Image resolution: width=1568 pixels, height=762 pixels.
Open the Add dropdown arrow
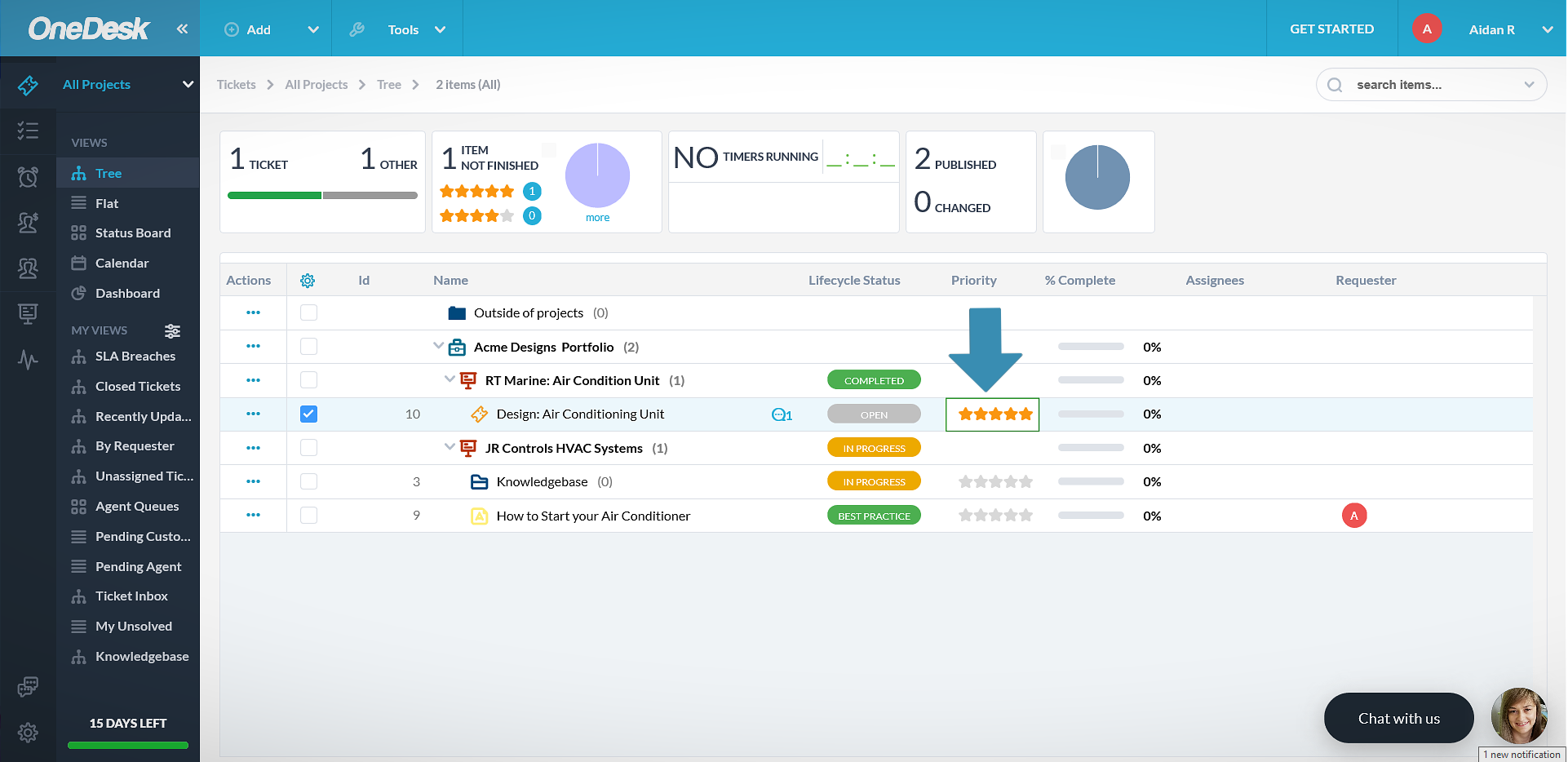pyautogui.click(x=313, y=29)
